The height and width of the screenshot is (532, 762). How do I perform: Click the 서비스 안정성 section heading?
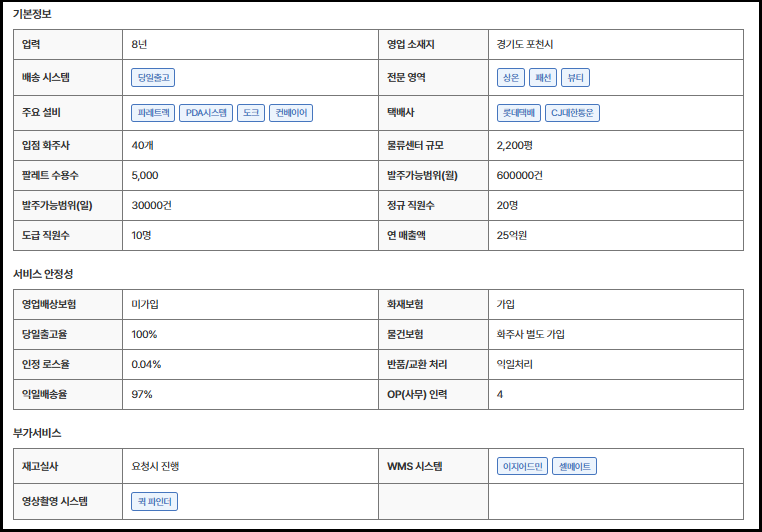(x=42, y=273)
